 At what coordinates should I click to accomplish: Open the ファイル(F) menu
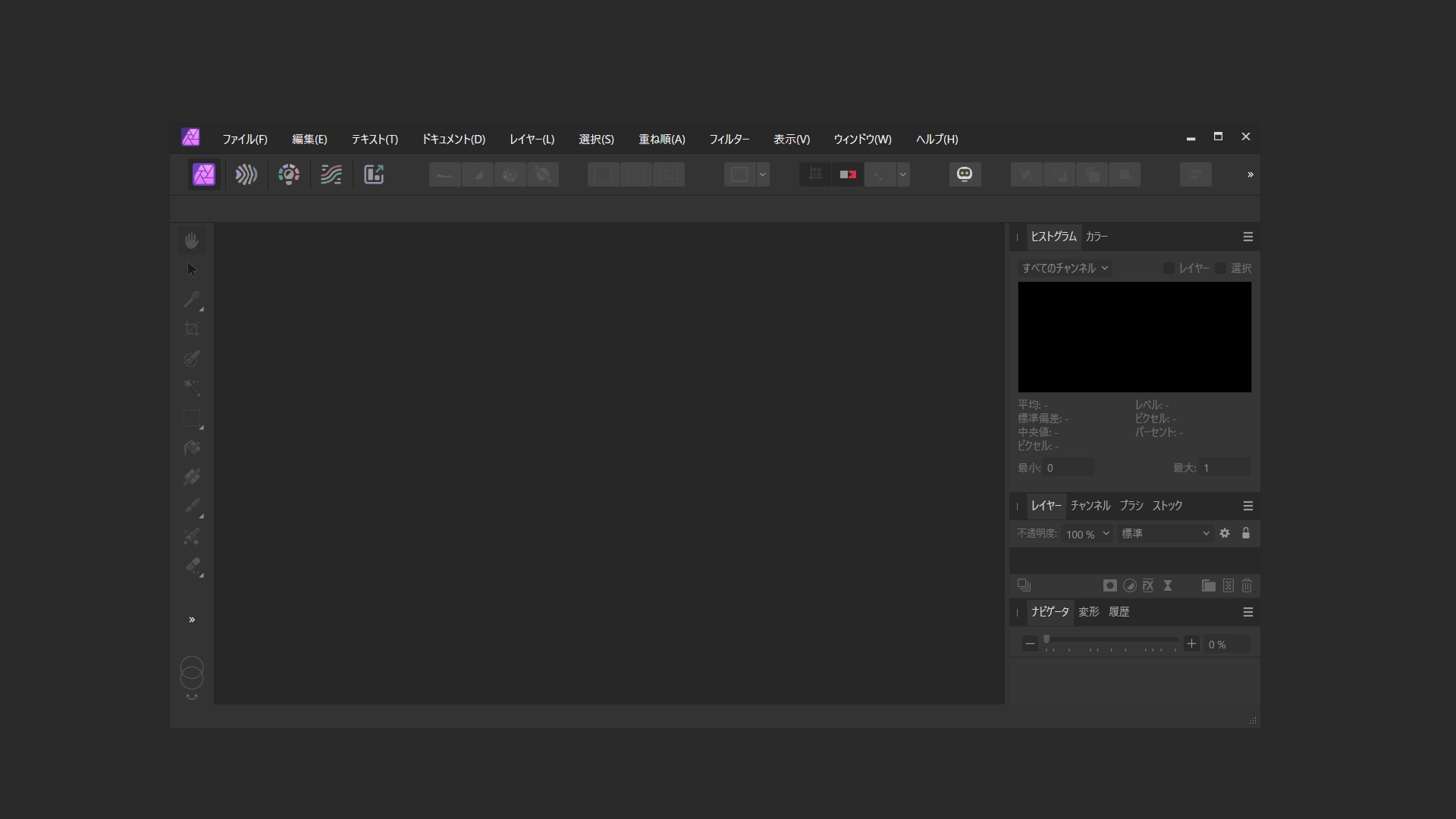point(245,139)
